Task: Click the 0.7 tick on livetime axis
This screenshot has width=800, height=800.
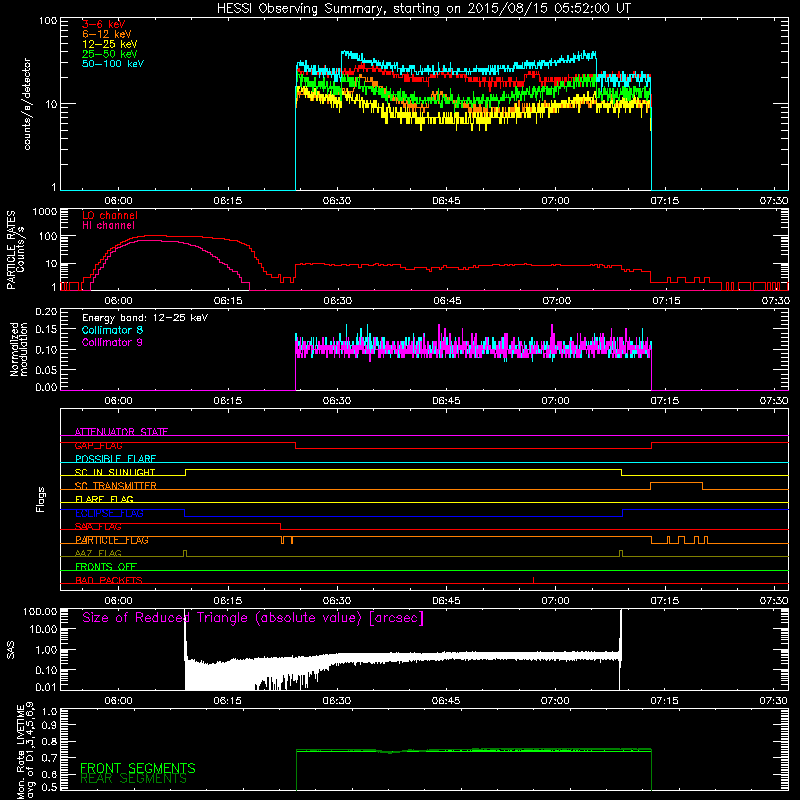Action: pyautogui.click(x=50, y=758)
